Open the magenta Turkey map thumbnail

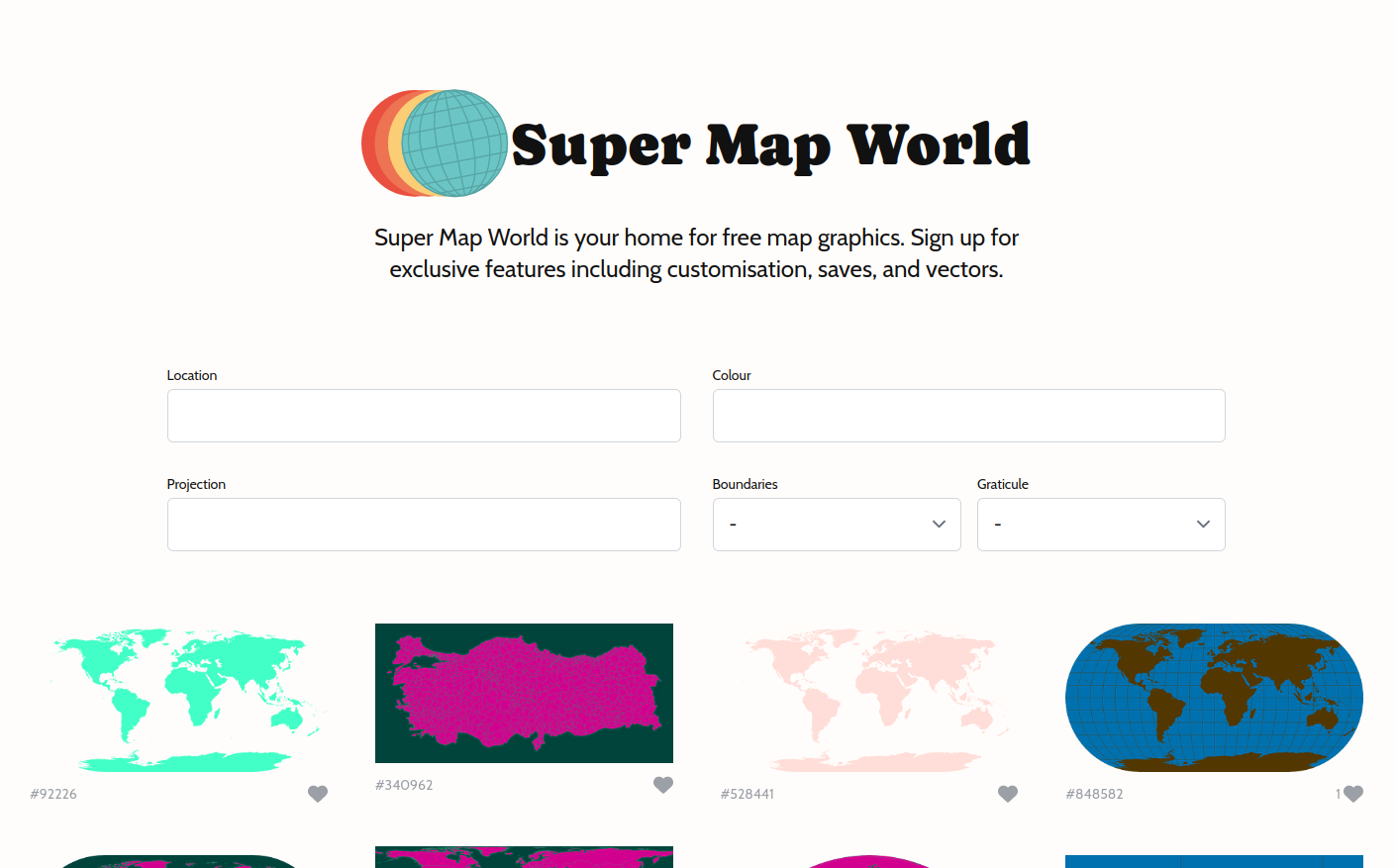[x=524, y=693]
